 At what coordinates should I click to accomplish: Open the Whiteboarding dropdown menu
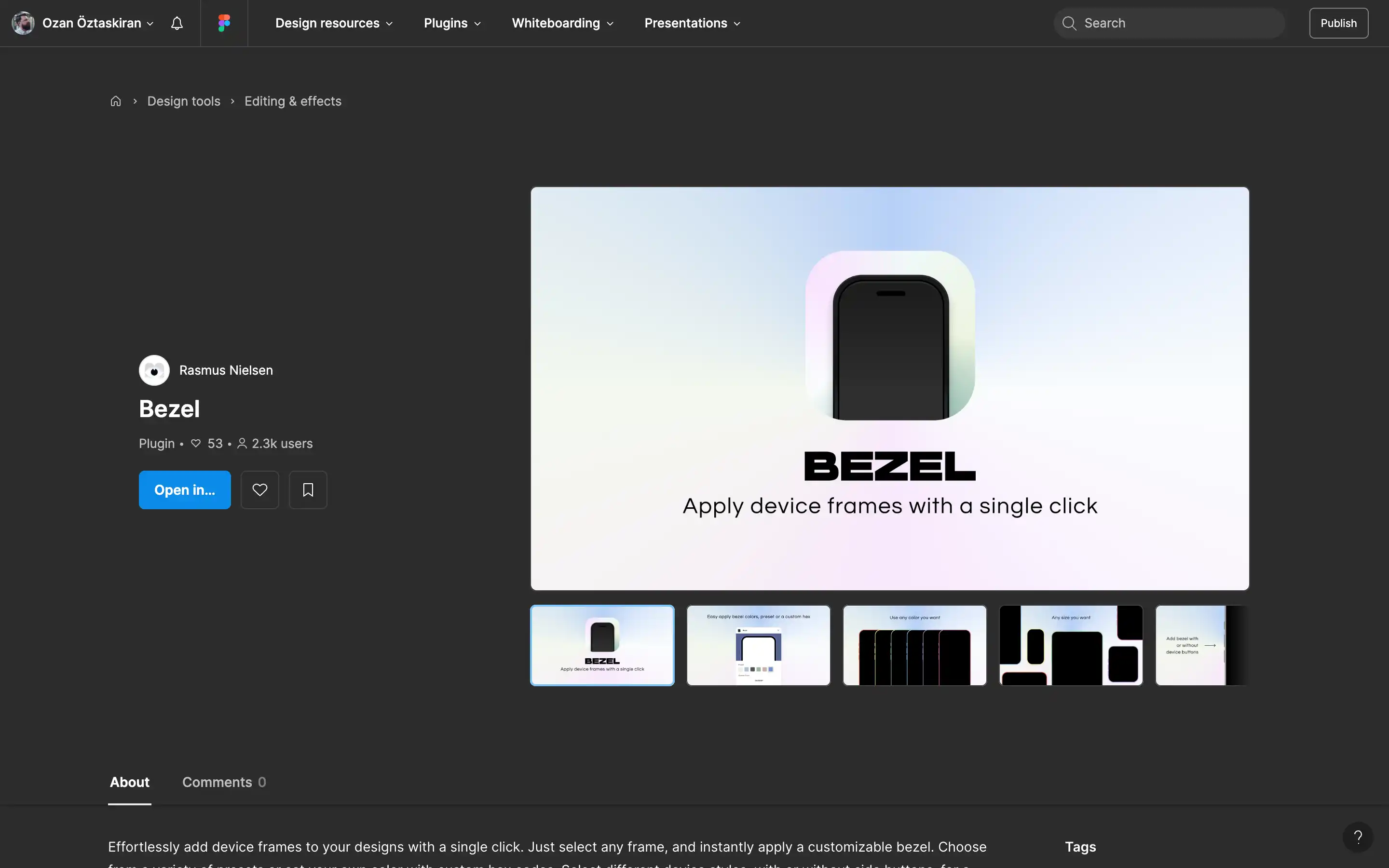562,23
